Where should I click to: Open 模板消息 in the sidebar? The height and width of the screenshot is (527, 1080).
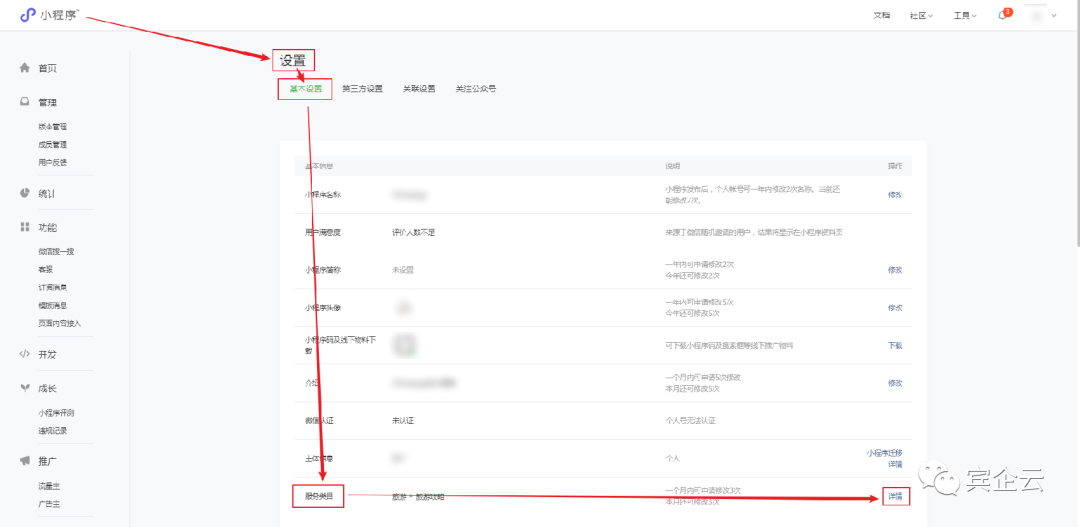point(52,305)
